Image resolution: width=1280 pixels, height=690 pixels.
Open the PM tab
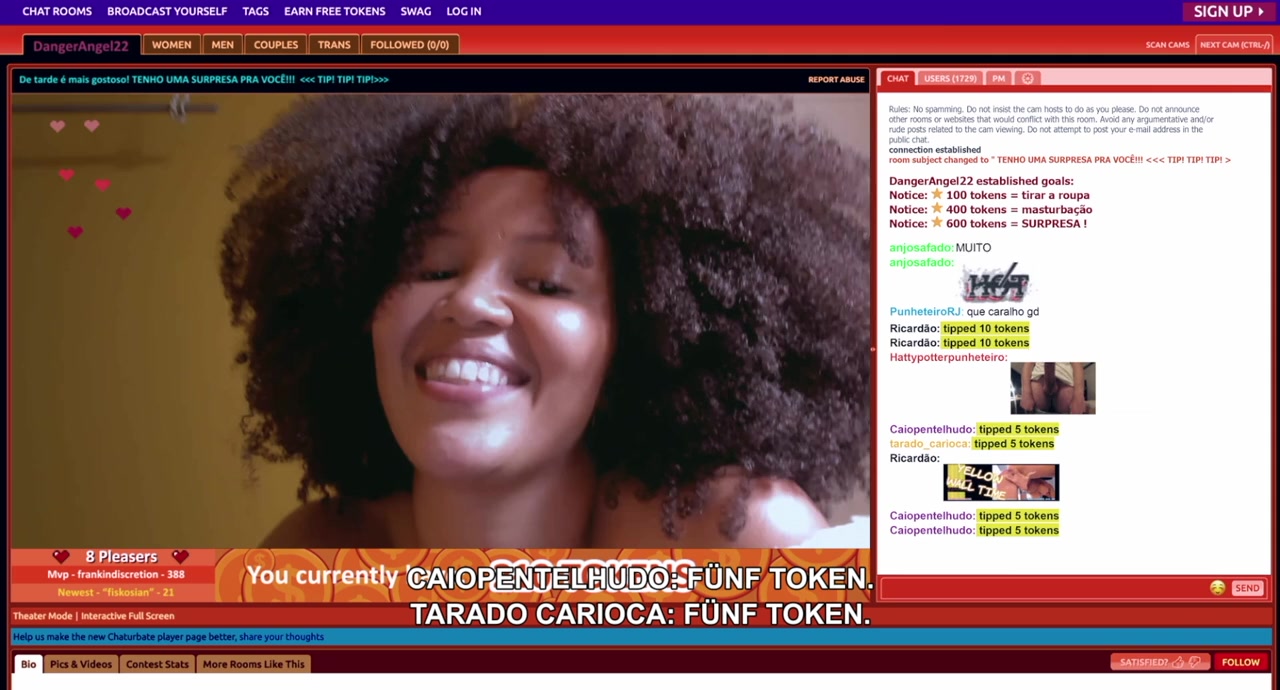click(x=998, y=78)
